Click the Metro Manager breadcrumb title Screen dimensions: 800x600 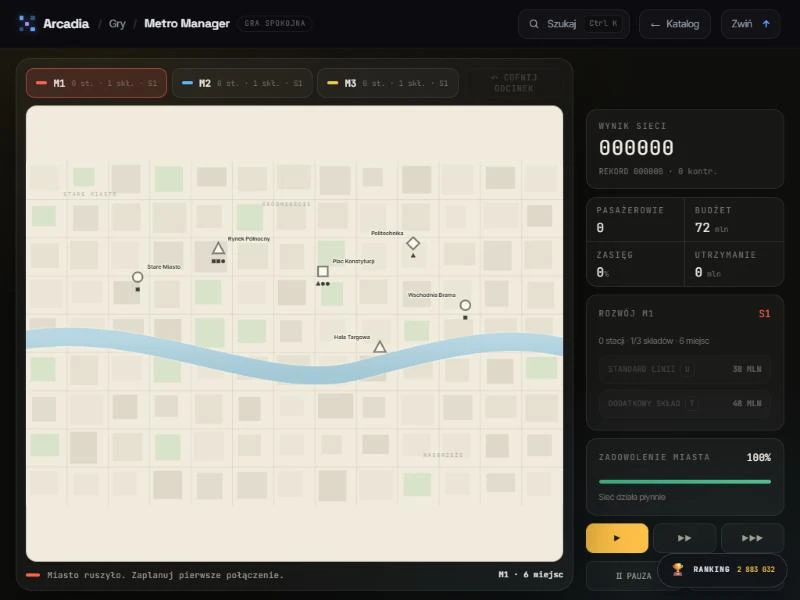[x=187, y=23]
